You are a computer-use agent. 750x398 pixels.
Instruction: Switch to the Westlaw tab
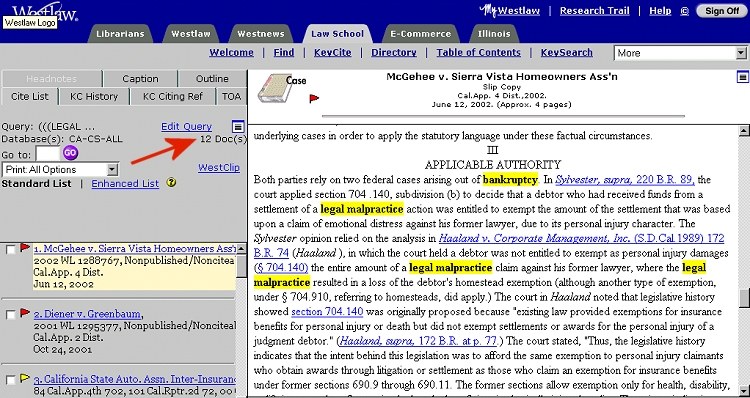[190, 34]
